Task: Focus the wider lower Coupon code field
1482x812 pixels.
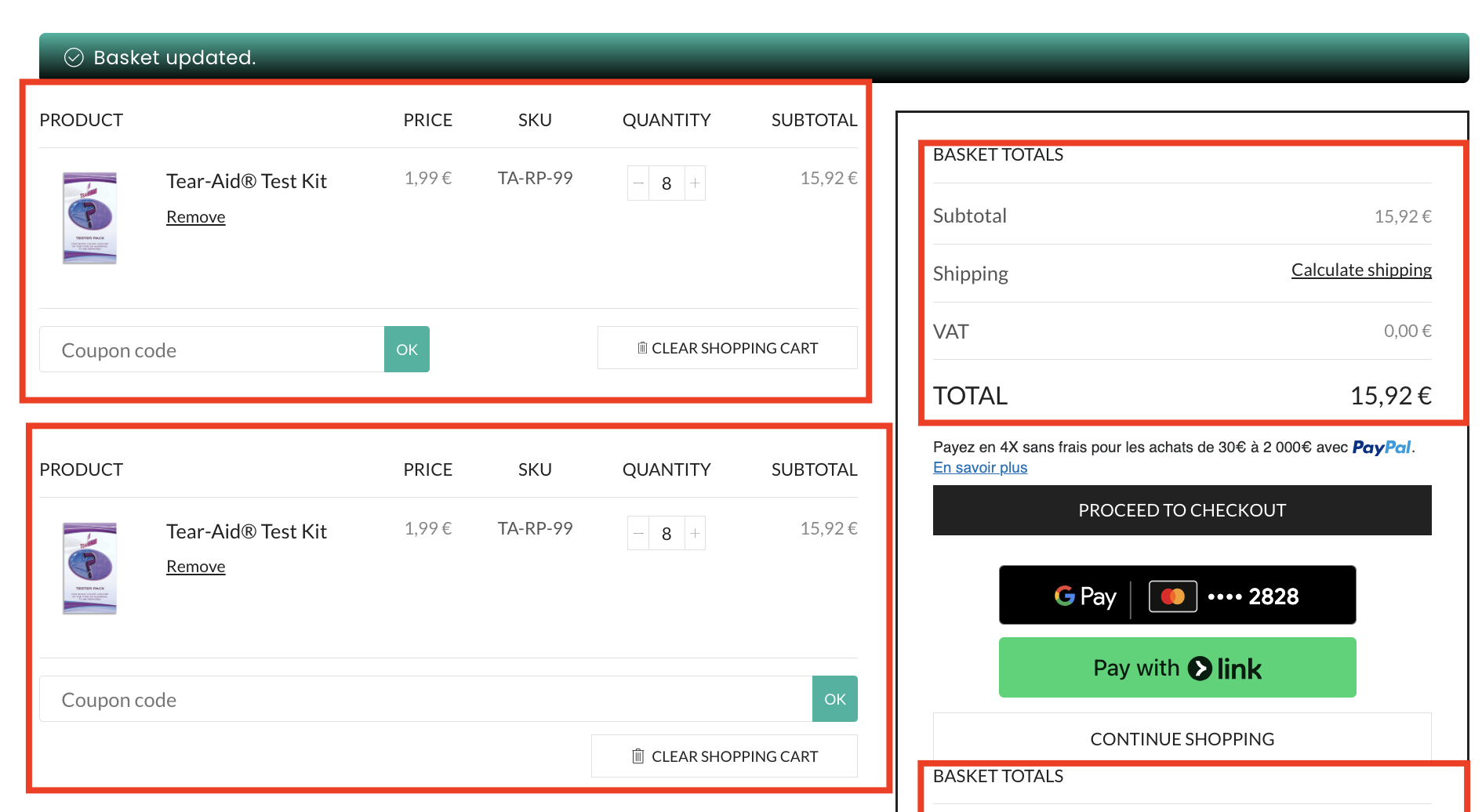Action: (x=426, y=699)
